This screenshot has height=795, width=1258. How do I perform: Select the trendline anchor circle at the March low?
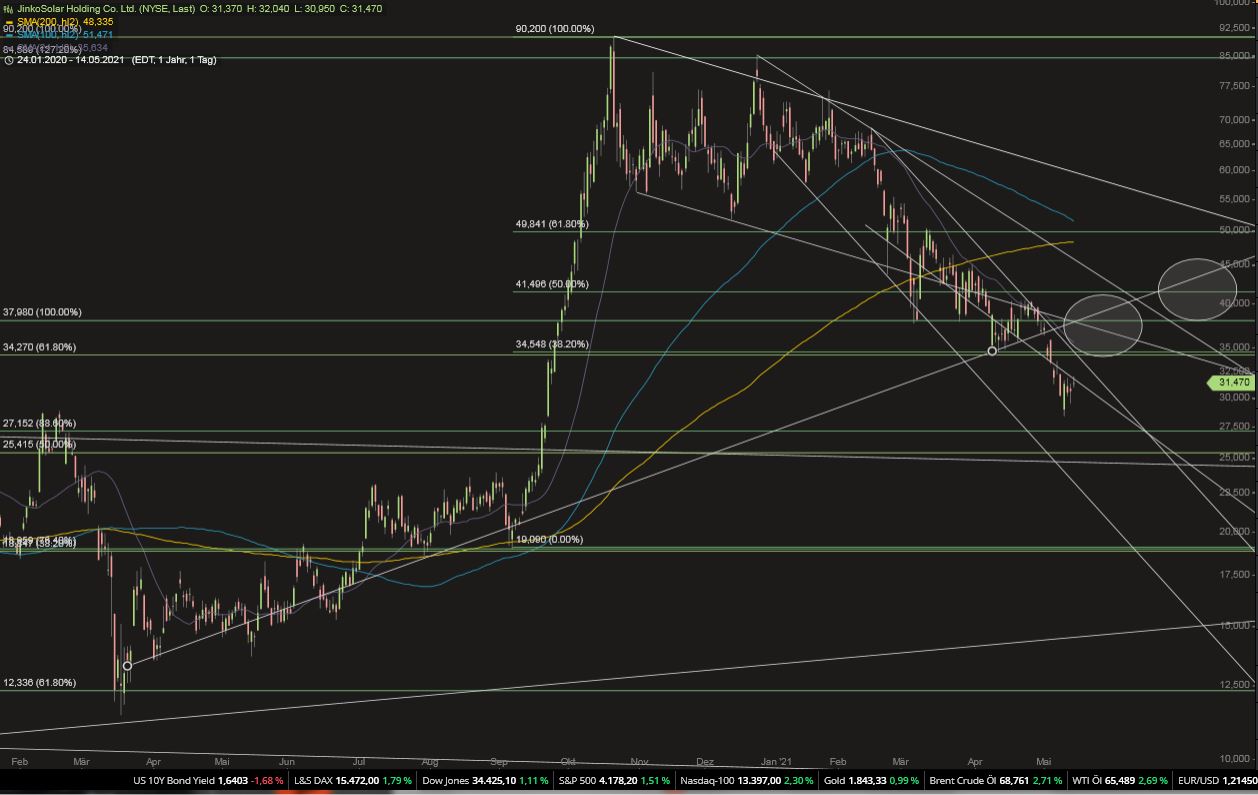[127, 665]
